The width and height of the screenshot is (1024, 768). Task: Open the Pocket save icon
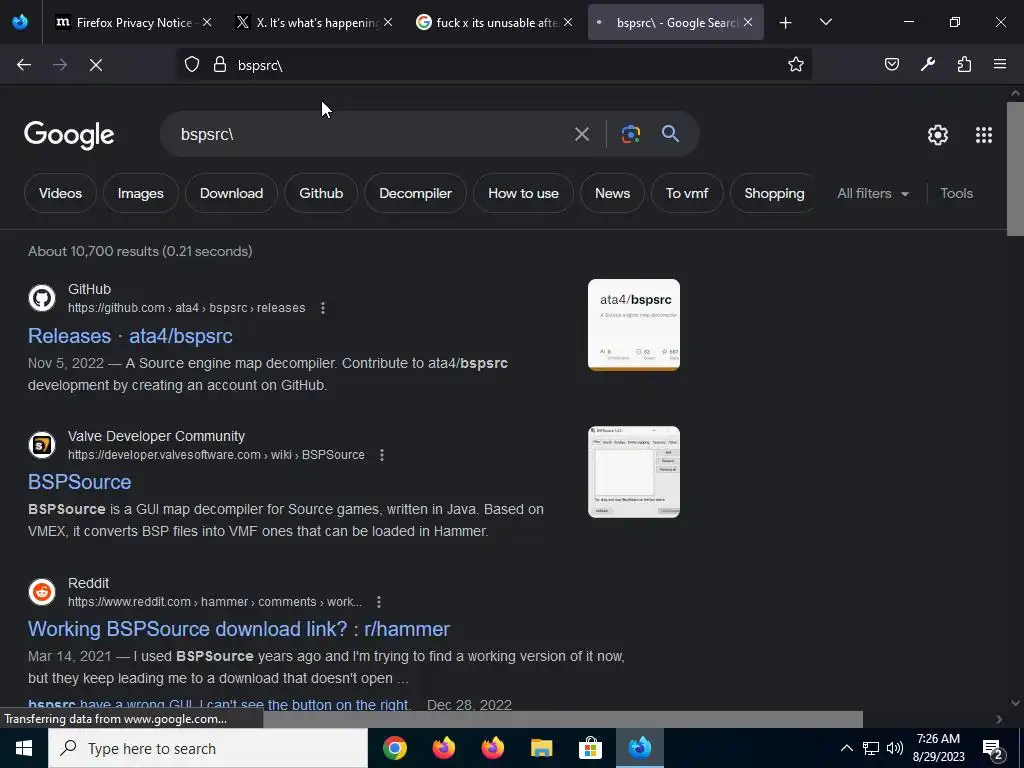click(x=891, y=65)
